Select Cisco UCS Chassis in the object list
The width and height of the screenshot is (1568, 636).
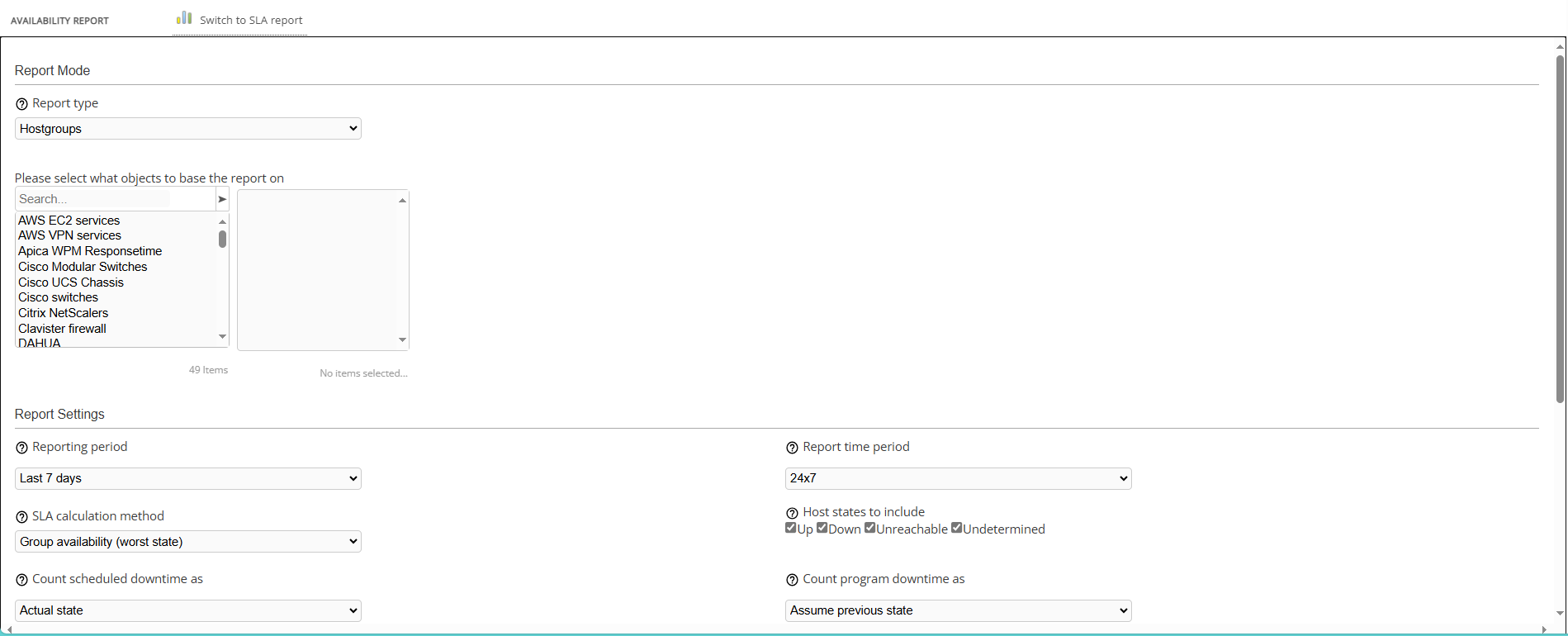(x=71, y=282)
